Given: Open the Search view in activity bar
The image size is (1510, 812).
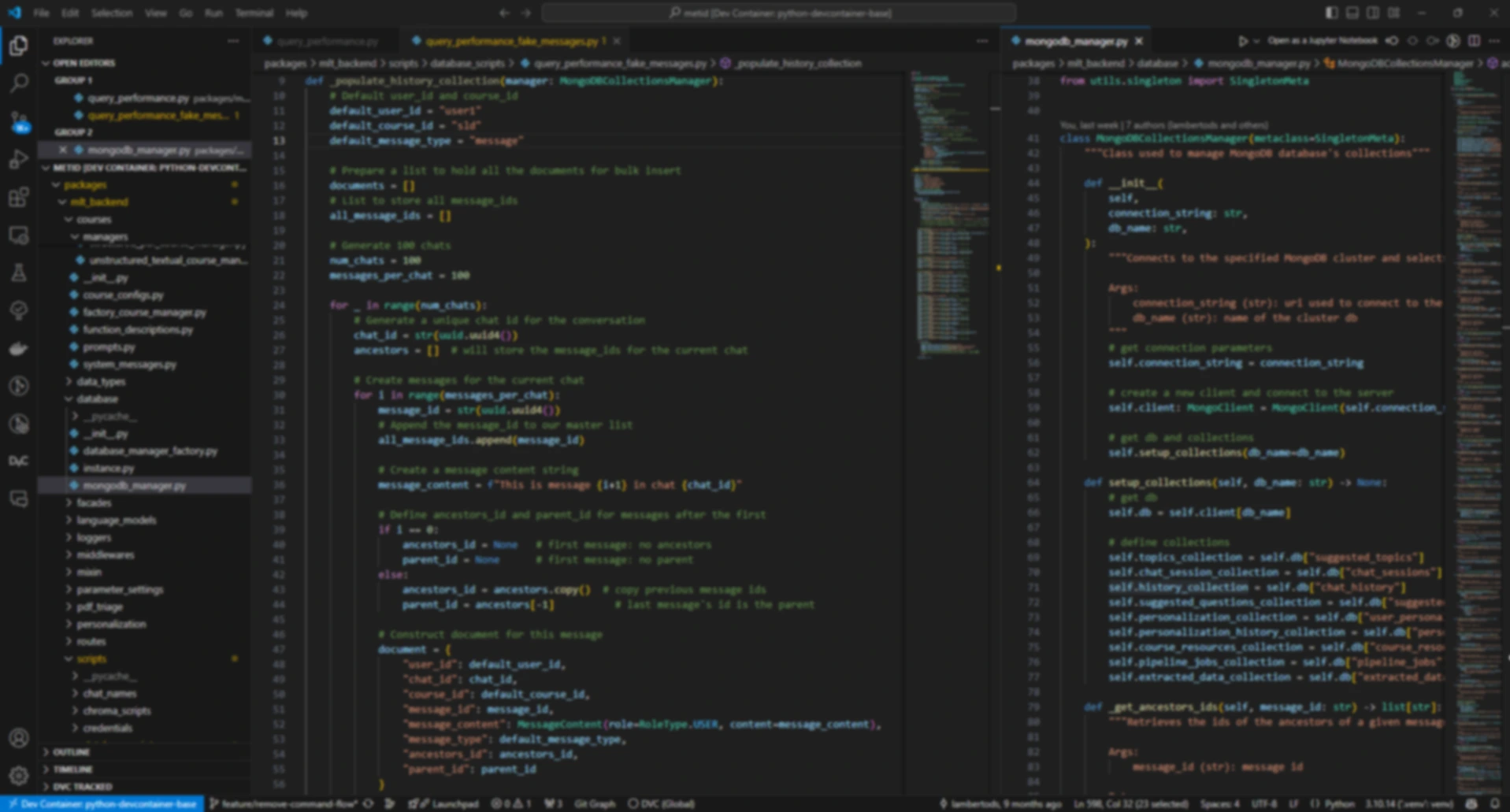Looking at the screenshot, I should (19, 83).
